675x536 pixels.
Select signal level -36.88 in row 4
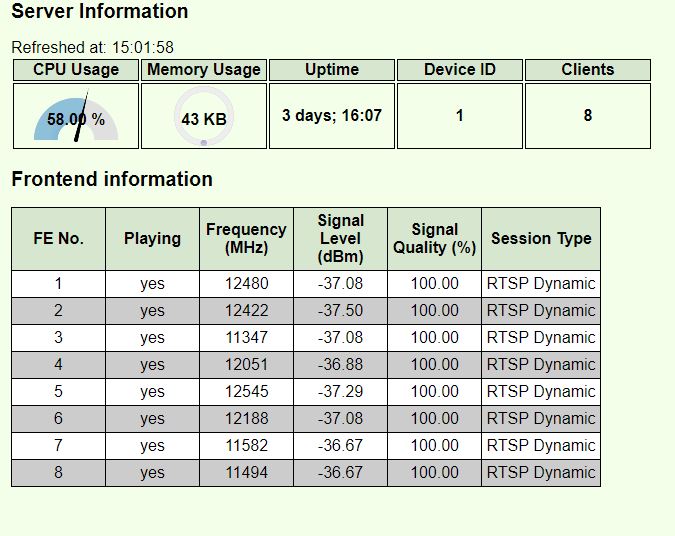(x=341, y=365)
